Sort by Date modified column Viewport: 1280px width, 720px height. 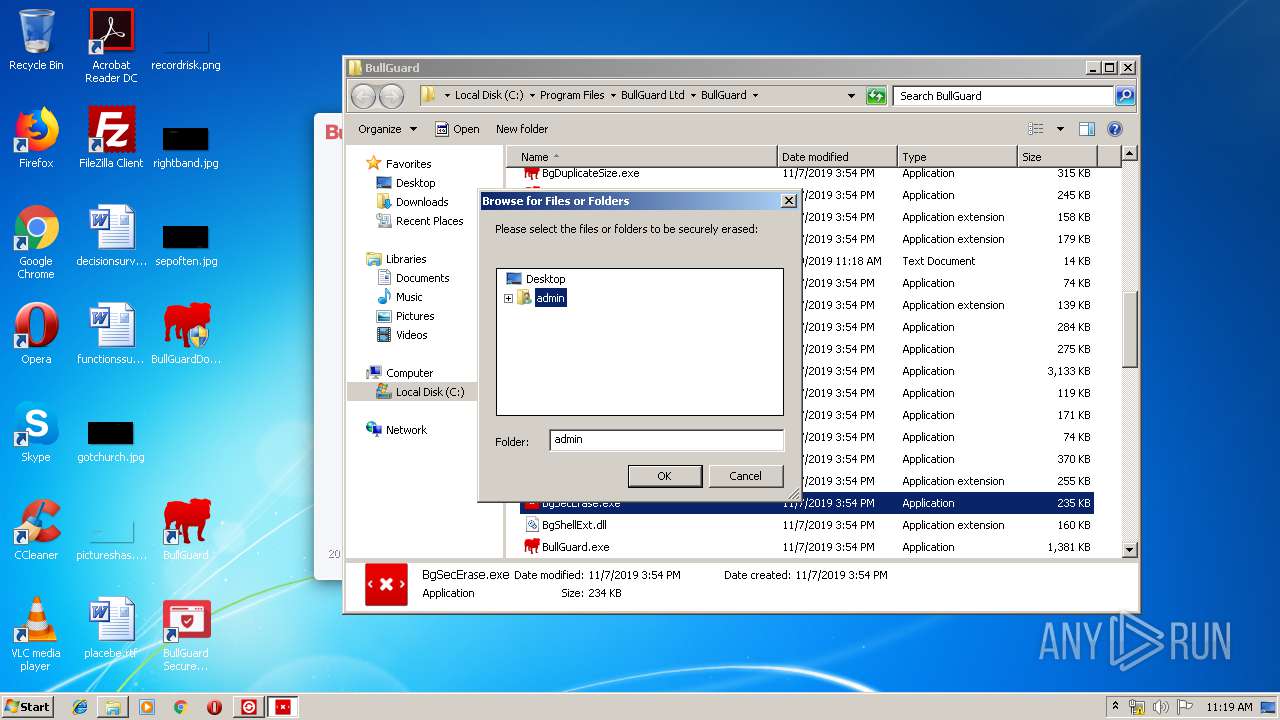tap(837, 157)
